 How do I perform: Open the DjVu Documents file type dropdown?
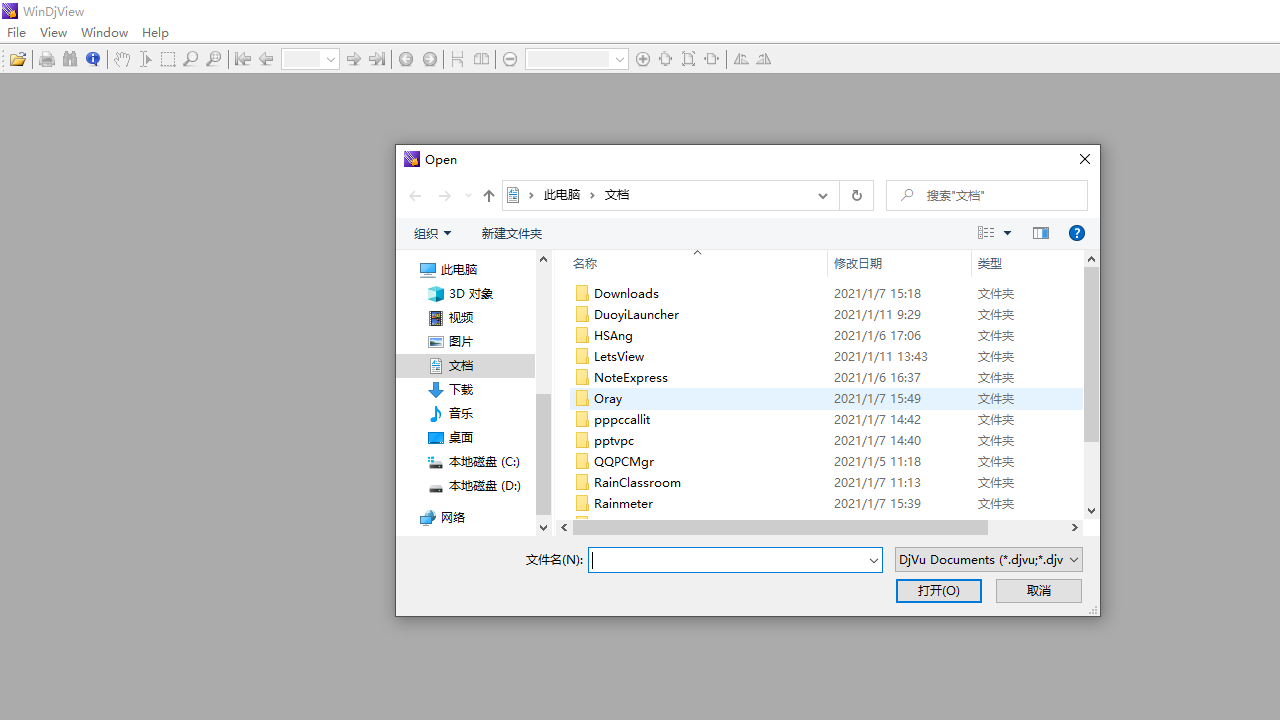(986, 559)
